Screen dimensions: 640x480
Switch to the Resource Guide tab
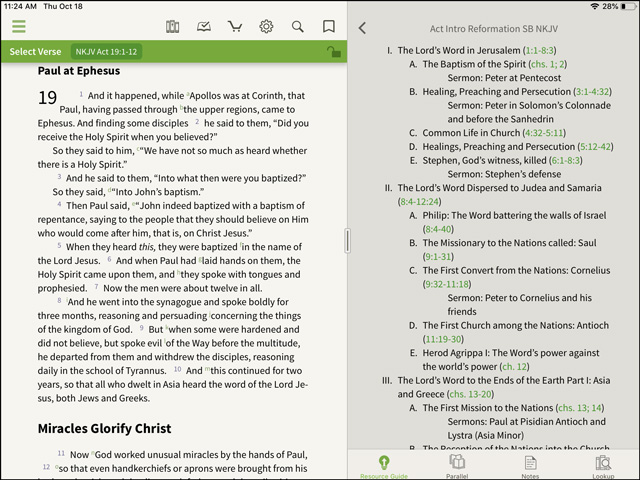coord(384,467)
